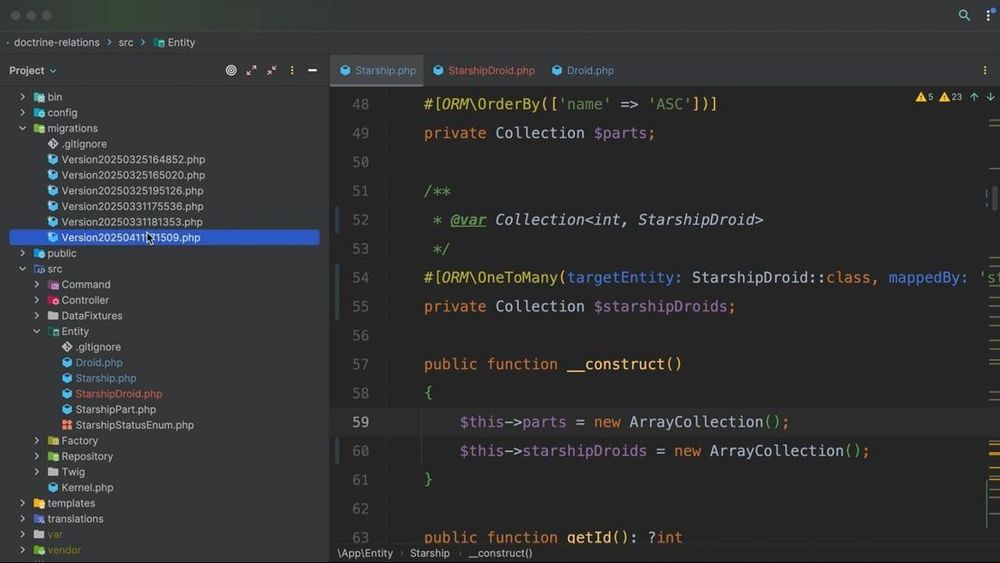Click \App\Entity in the bottom breadcrumb

365,553
